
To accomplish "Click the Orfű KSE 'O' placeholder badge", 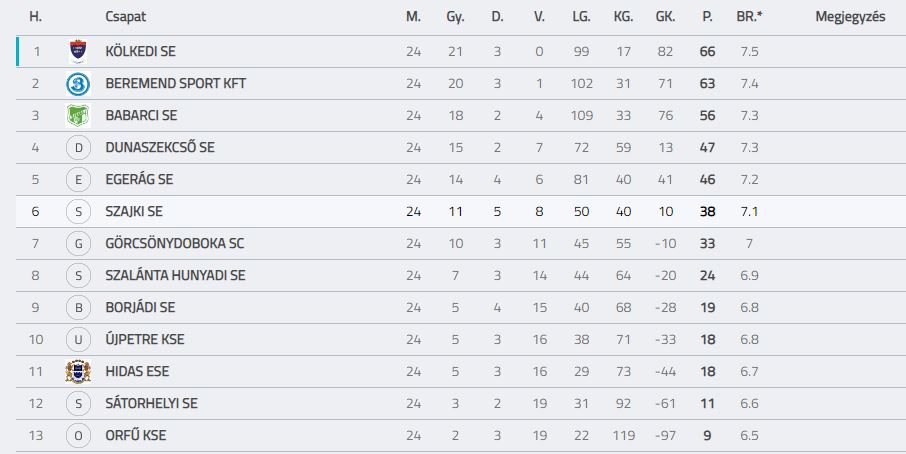I will click(x=79, y=436).
